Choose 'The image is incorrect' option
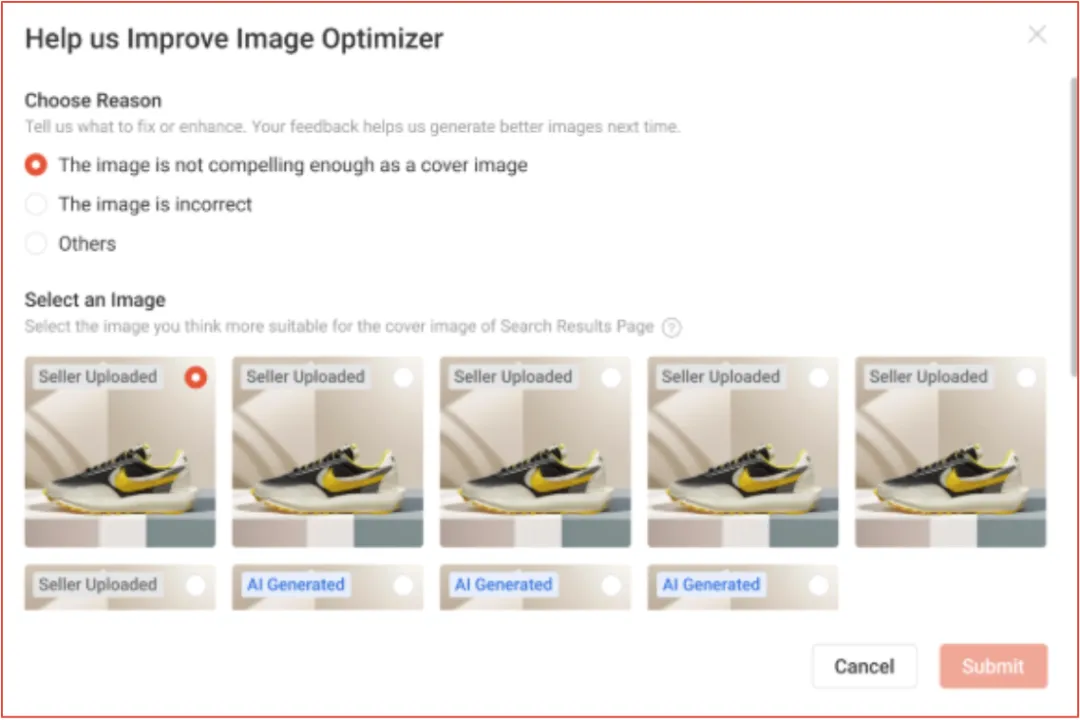 pyautogui.click(x=36, y=205)
